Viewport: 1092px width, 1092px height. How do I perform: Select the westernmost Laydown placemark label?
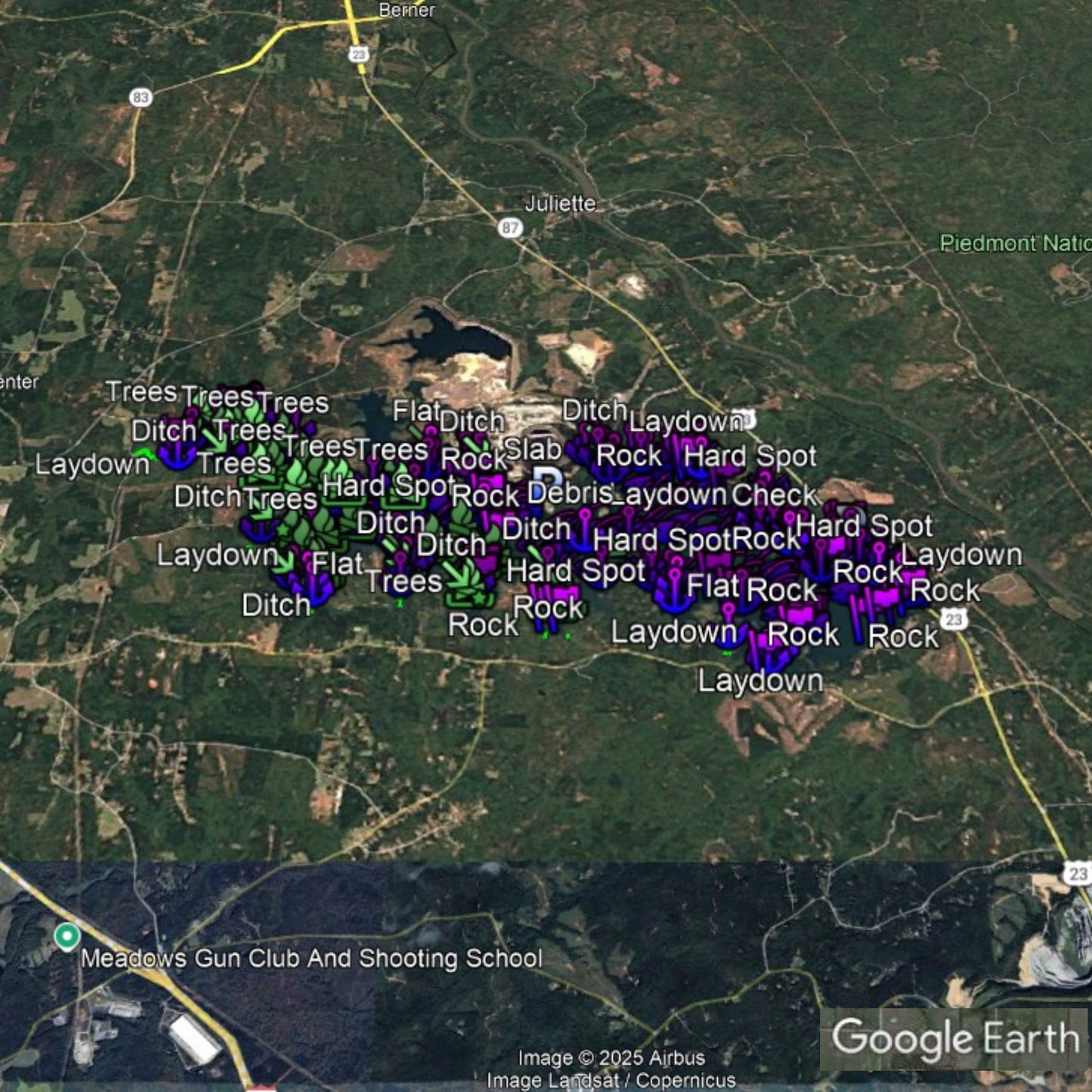click(x=92, y=464)
